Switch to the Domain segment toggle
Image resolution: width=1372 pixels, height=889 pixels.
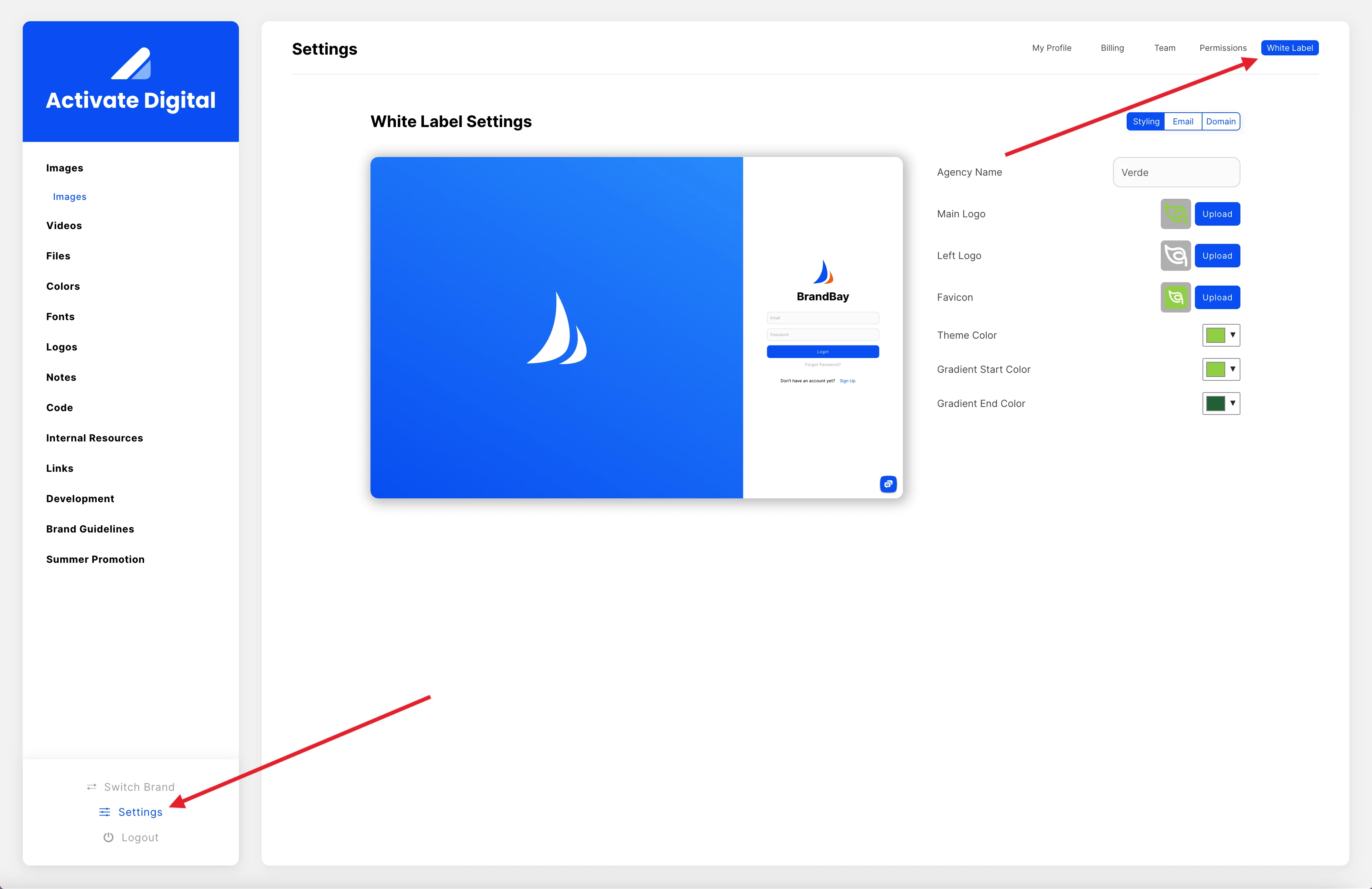tap(1220, 122)
